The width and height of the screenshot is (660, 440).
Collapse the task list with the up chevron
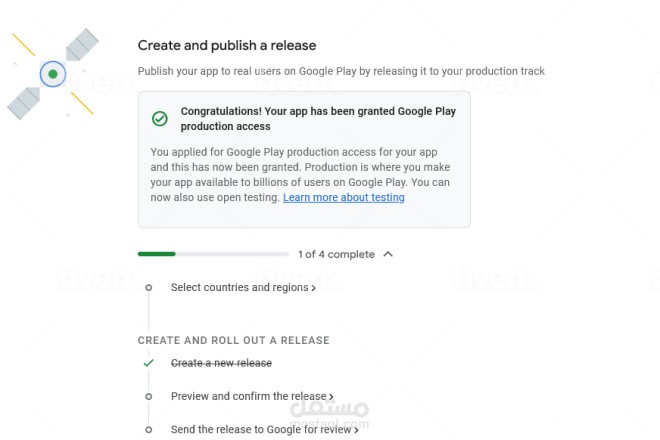388,254
